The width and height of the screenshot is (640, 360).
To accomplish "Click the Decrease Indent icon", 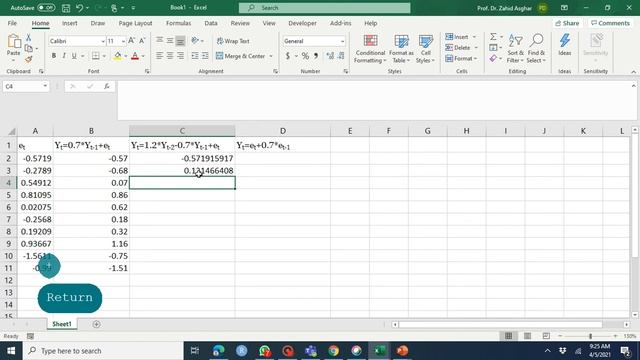I will point(195,56).
